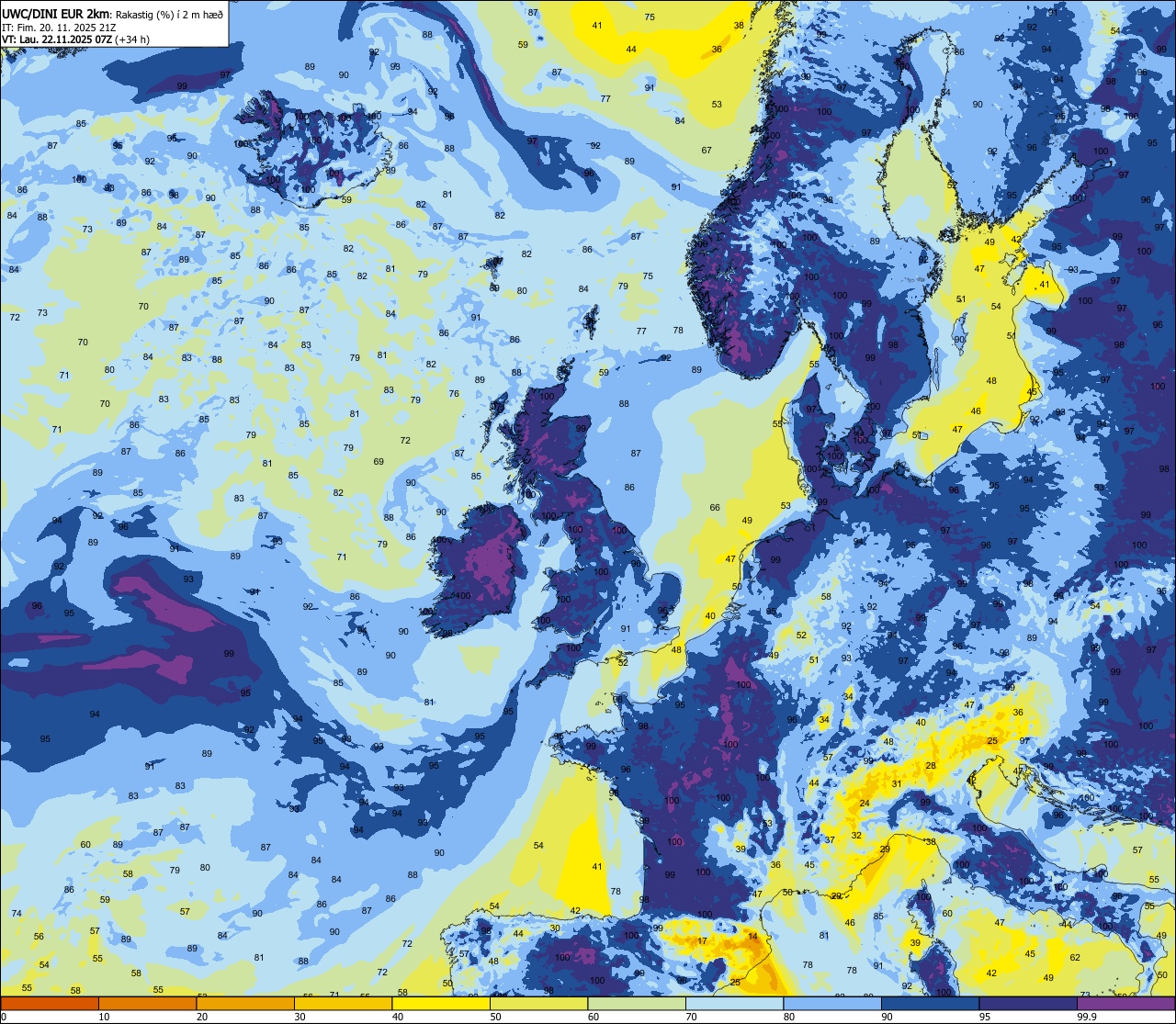Click the '(+34 h)' forecast lead text

(x=132, y=39)
